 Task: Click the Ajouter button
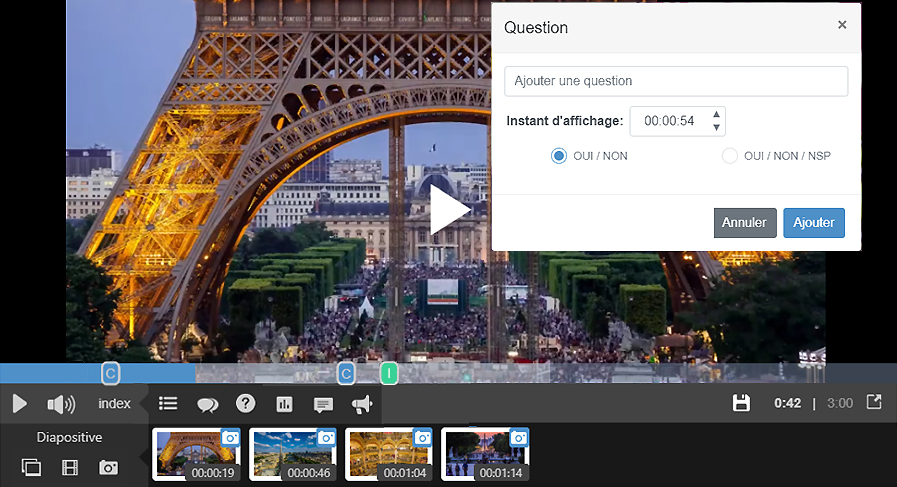click(814, 223)
